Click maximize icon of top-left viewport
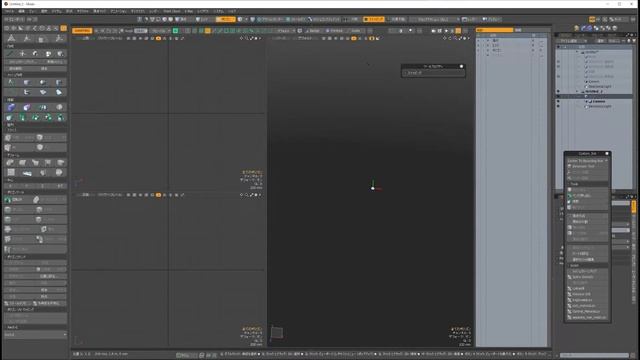This screenshot has height=360, width=640. [251, 38]
